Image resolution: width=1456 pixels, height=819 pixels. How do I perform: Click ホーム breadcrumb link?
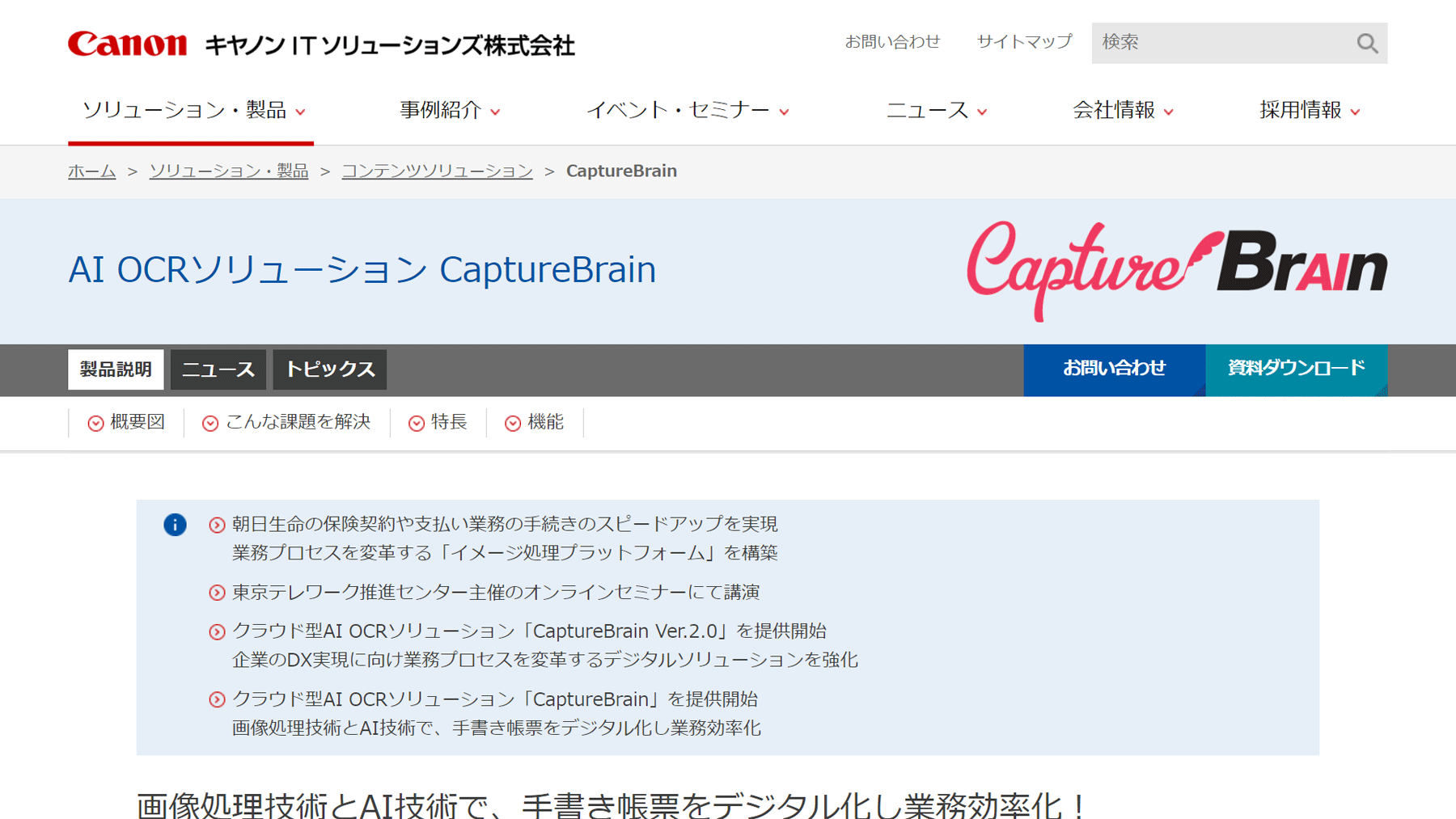pyautogui.click(x=92, y=171)
